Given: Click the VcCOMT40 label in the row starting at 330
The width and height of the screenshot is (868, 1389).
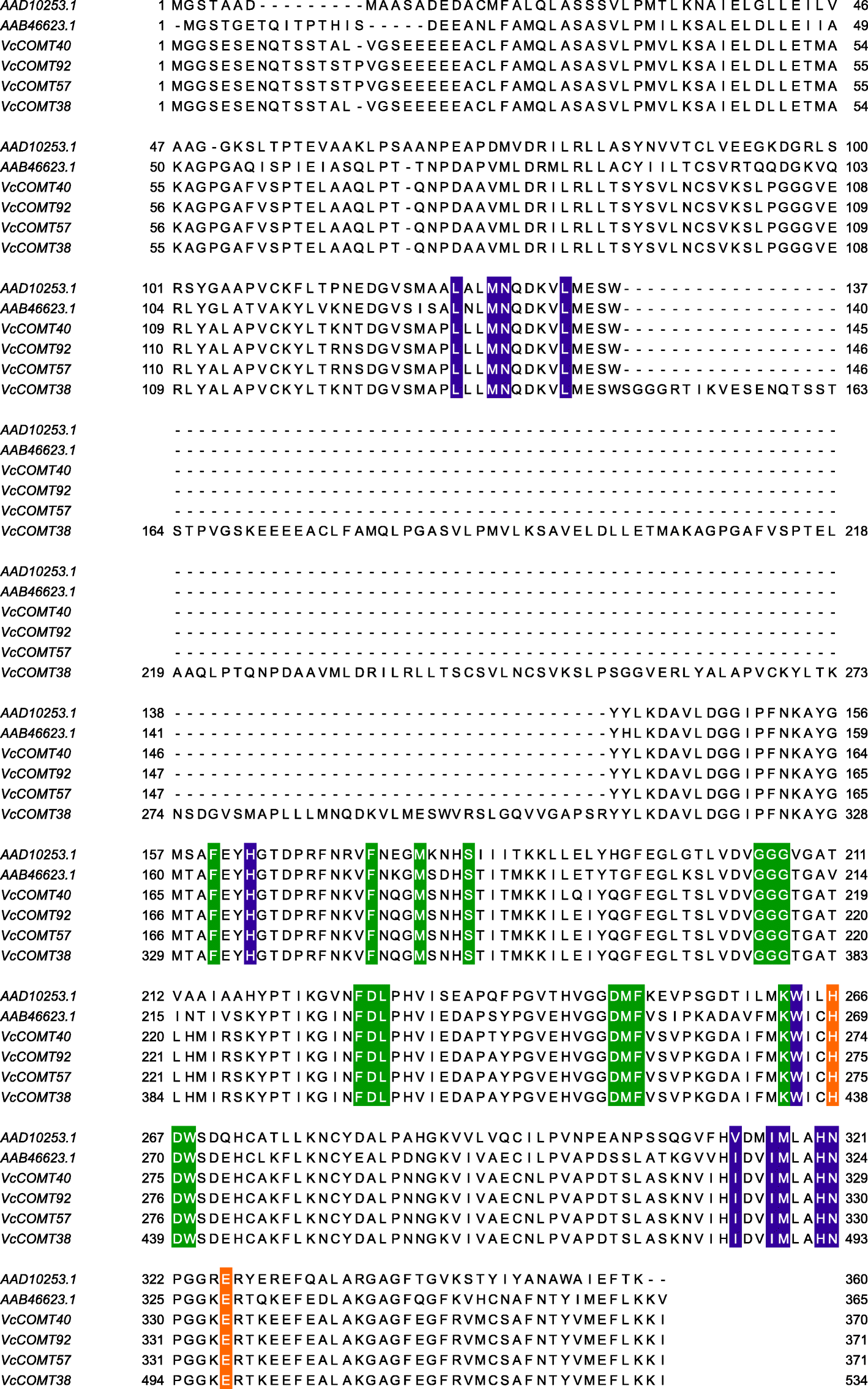Looking at the screenshot, I should 36,1319.
